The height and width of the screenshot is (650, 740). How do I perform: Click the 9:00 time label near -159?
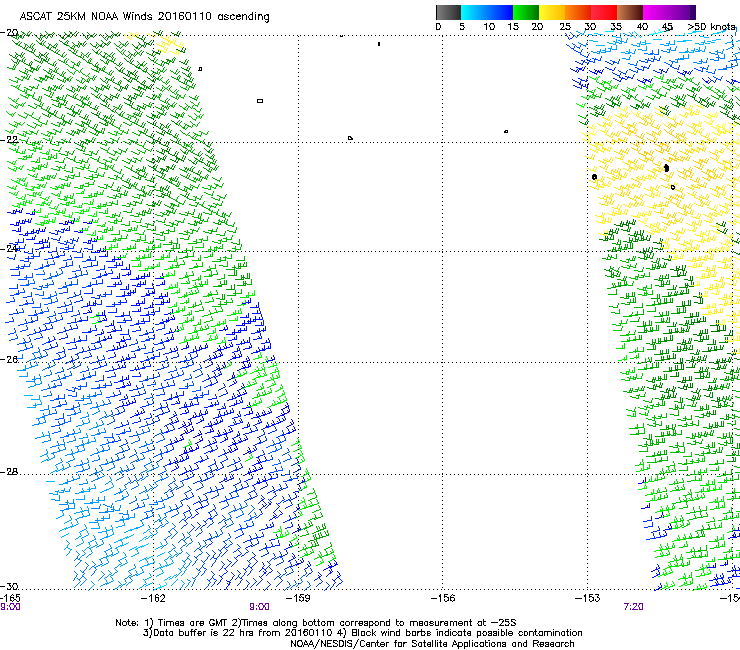(x=260, y=607)
